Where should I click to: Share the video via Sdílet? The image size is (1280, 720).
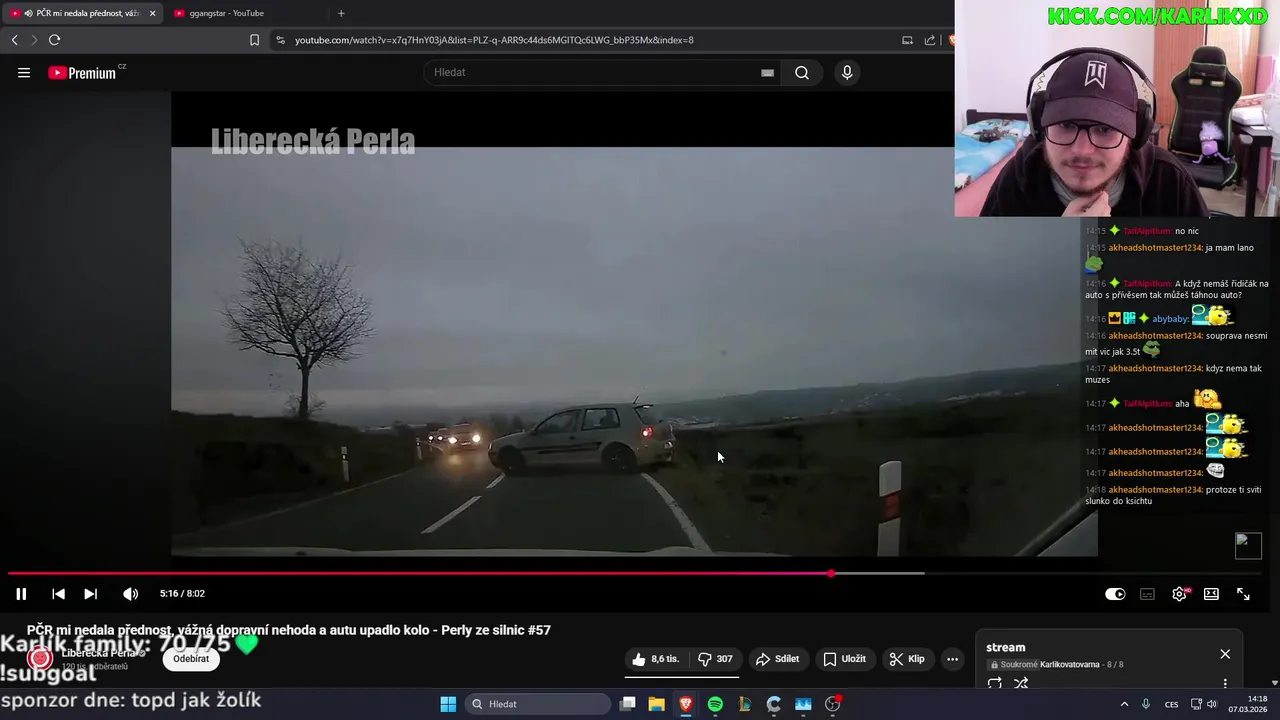click(x=778, y=659)
